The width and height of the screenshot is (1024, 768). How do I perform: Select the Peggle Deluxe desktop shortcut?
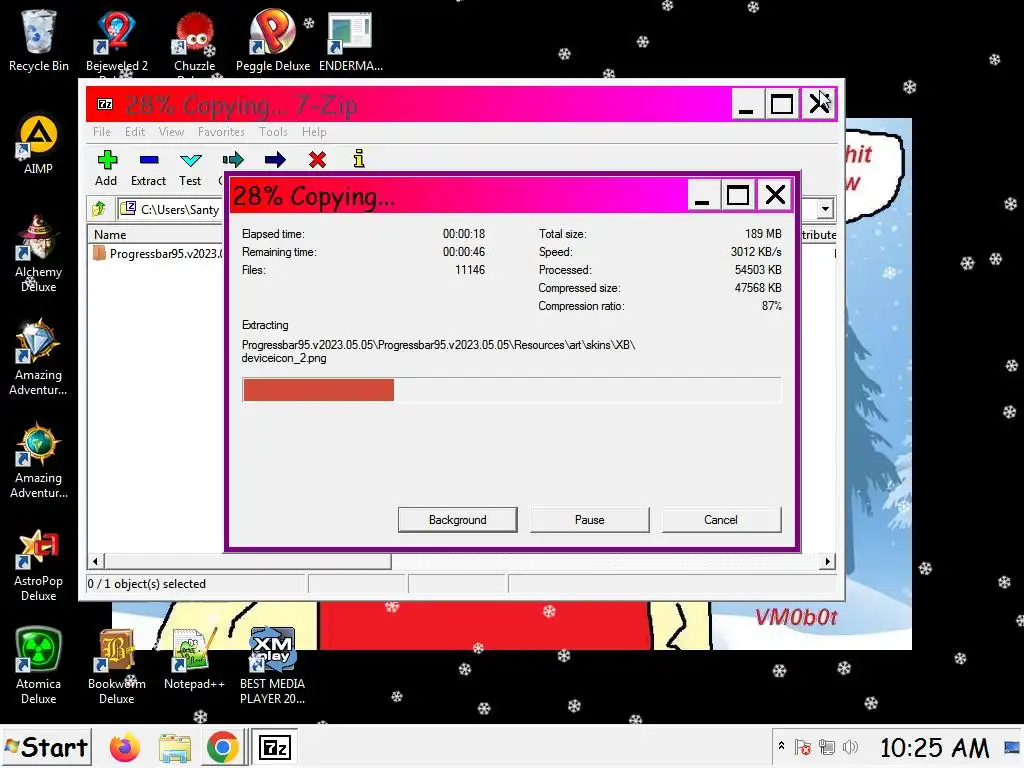pyautogui.click(x=273, y=40)
